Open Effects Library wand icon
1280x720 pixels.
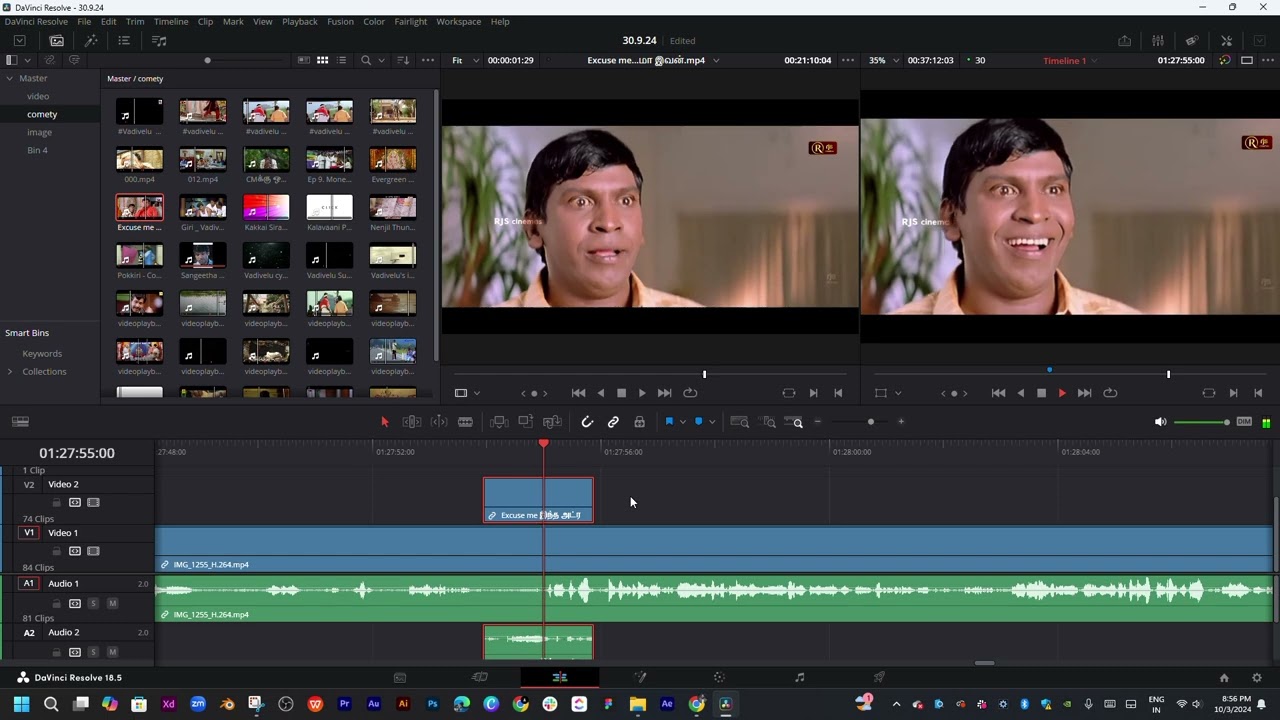click(91, 41)
